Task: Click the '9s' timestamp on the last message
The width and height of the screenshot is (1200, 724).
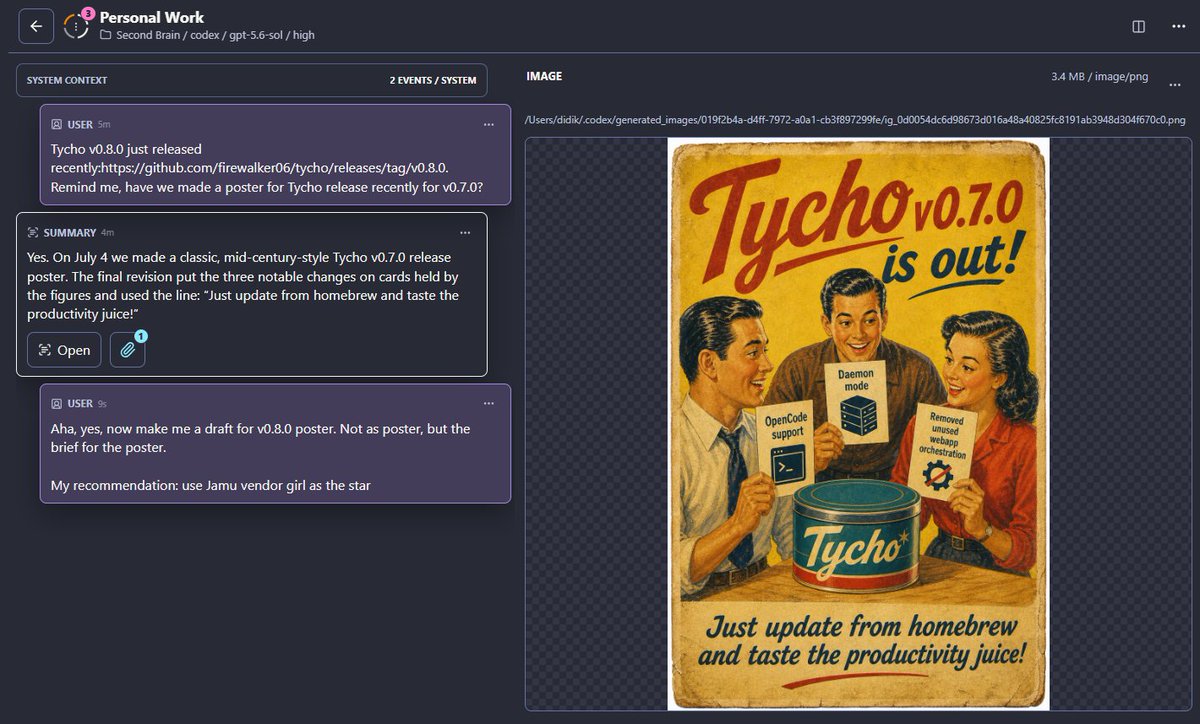Action: 102,403
